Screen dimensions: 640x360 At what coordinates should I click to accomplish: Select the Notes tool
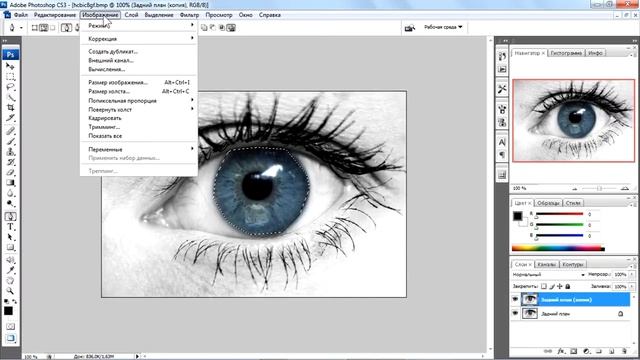point(10,260)
